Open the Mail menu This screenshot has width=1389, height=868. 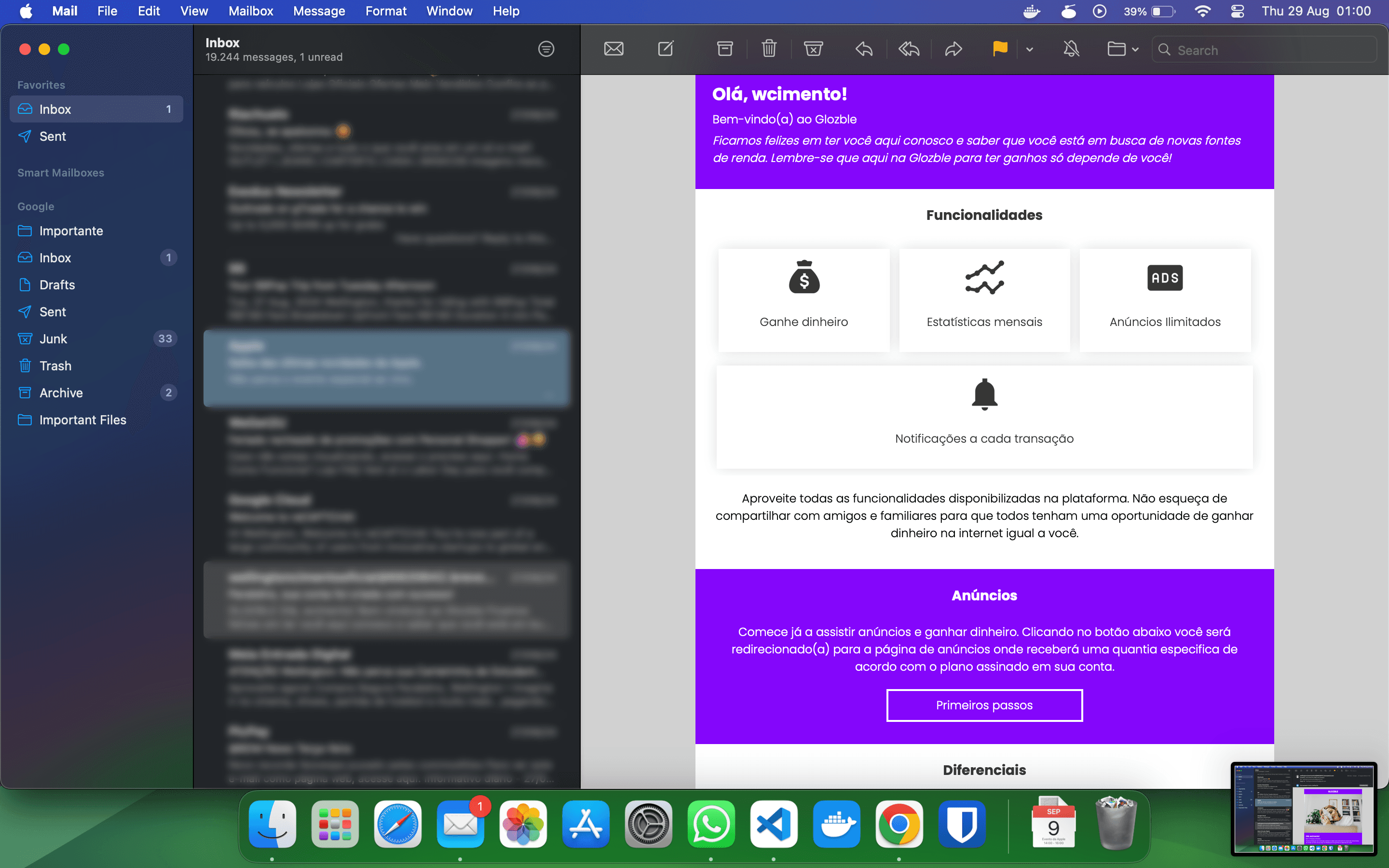pyautogui.click(x=64, y=11)
